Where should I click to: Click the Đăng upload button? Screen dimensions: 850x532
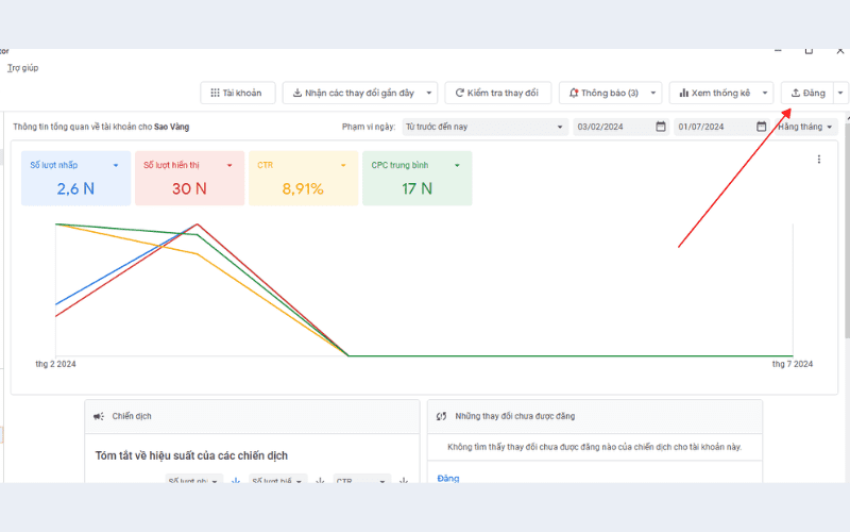(807, 93)
